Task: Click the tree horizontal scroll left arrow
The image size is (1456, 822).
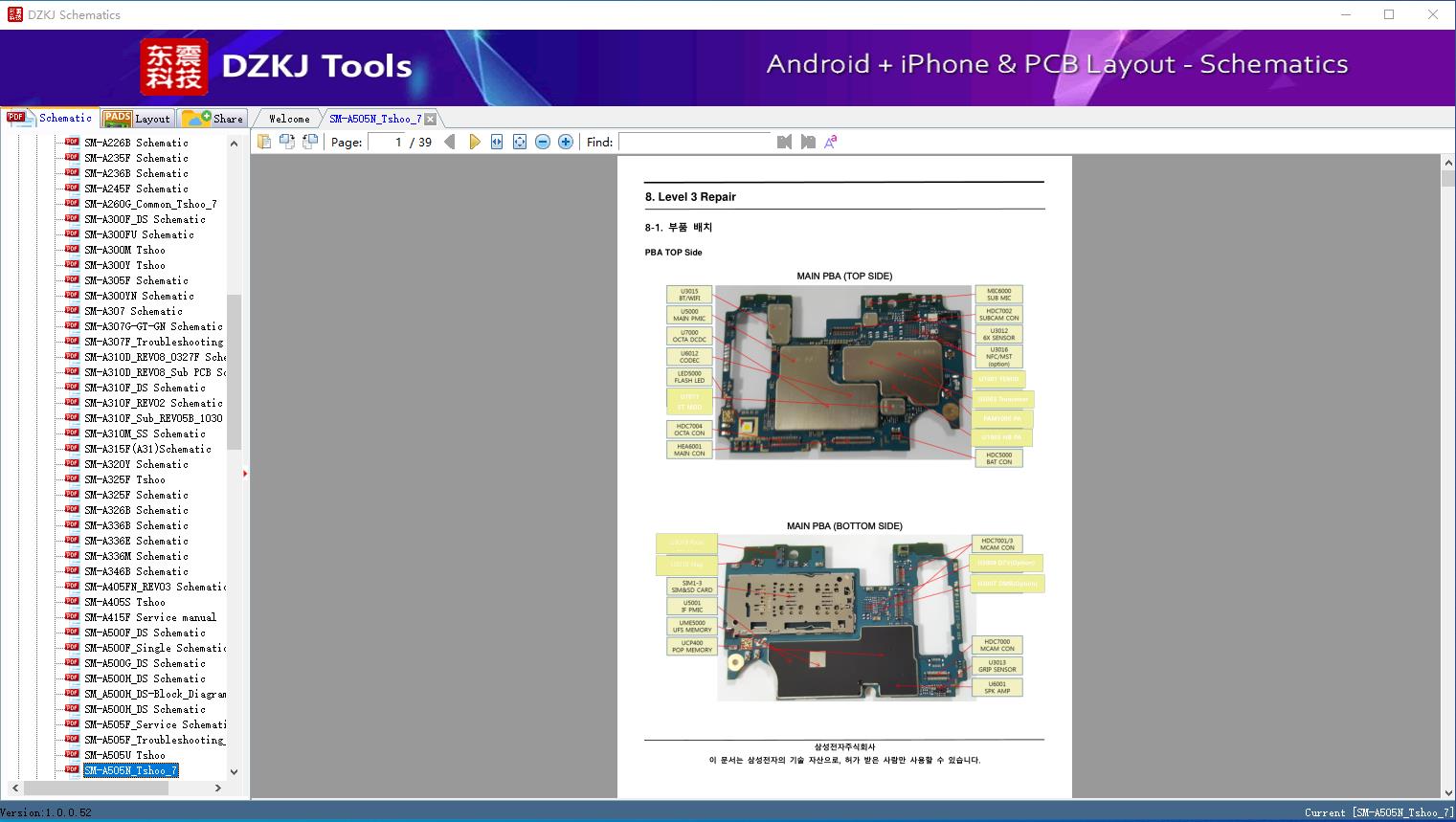Action: (x=13, y=788)
